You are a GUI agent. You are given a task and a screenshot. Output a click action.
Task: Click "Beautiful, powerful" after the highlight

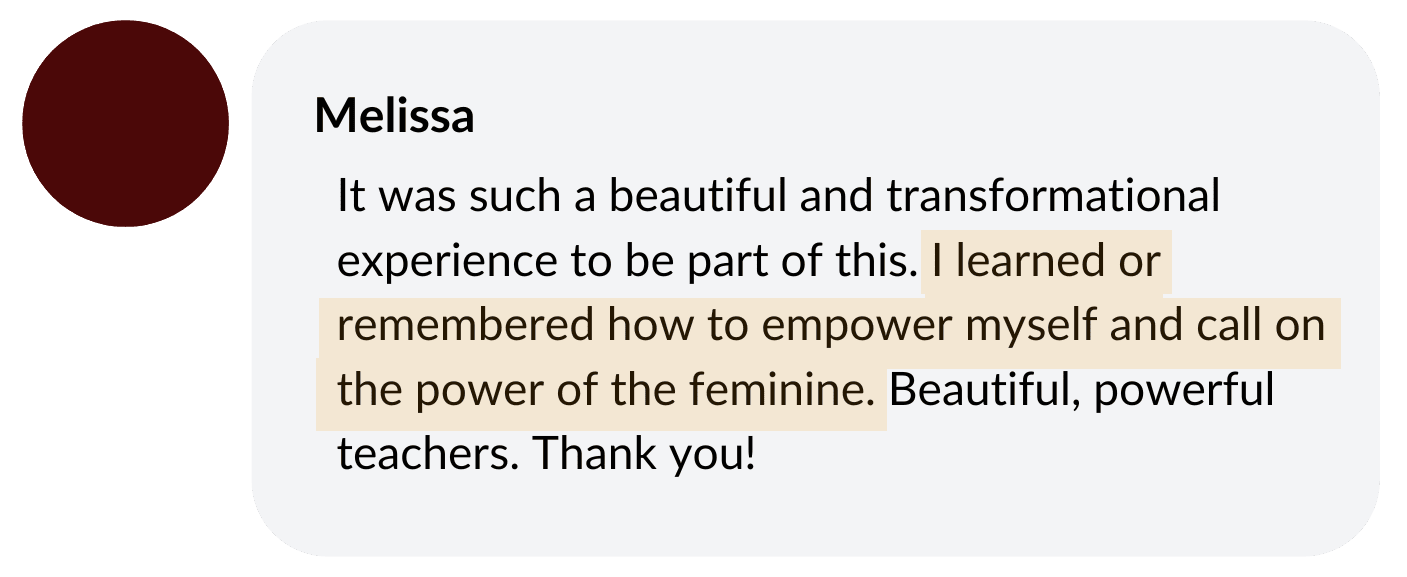(1082, 391)
